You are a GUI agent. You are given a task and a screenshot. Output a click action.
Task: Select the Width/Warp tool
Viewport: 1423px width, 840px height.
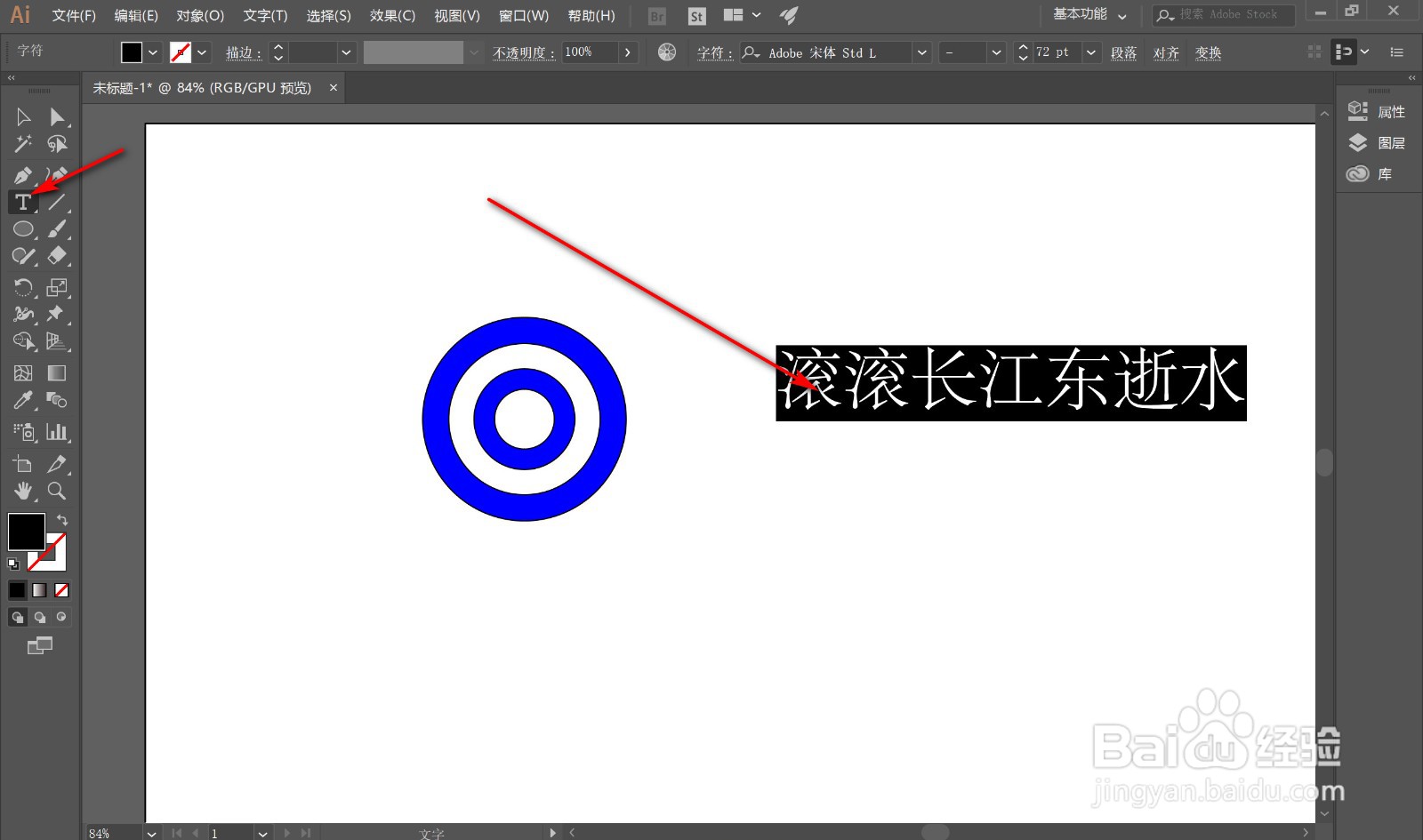23,314
